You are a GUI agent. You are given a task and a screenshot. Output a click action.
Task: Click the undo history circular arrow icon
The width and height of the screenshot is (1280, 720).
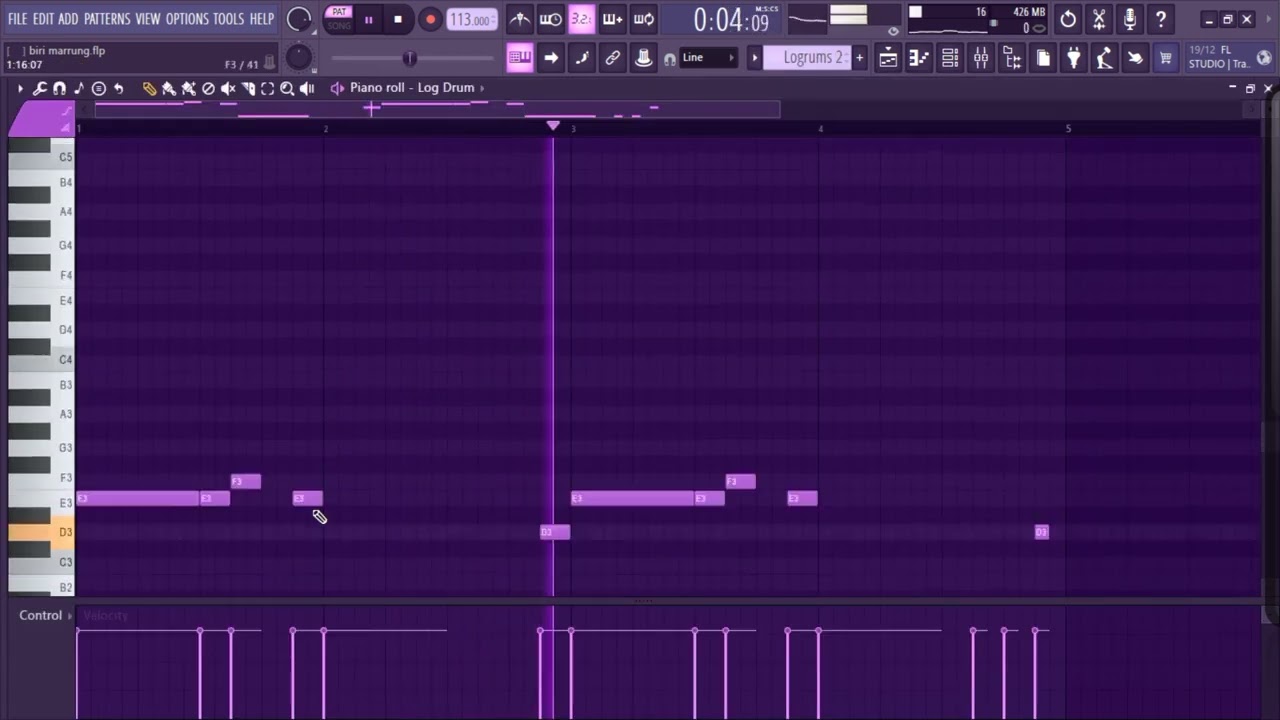click(x=1068, y=19)
